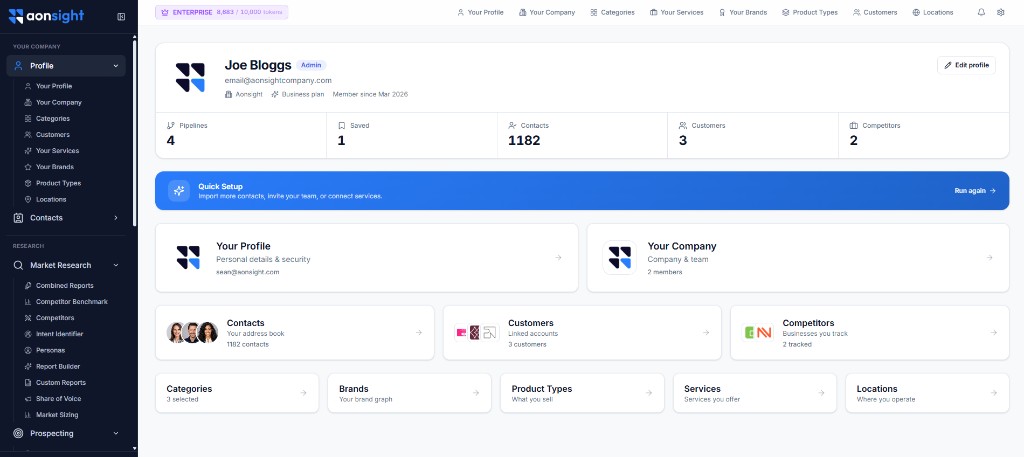Click the Share of Voice megaphone icon

[28, 399]
